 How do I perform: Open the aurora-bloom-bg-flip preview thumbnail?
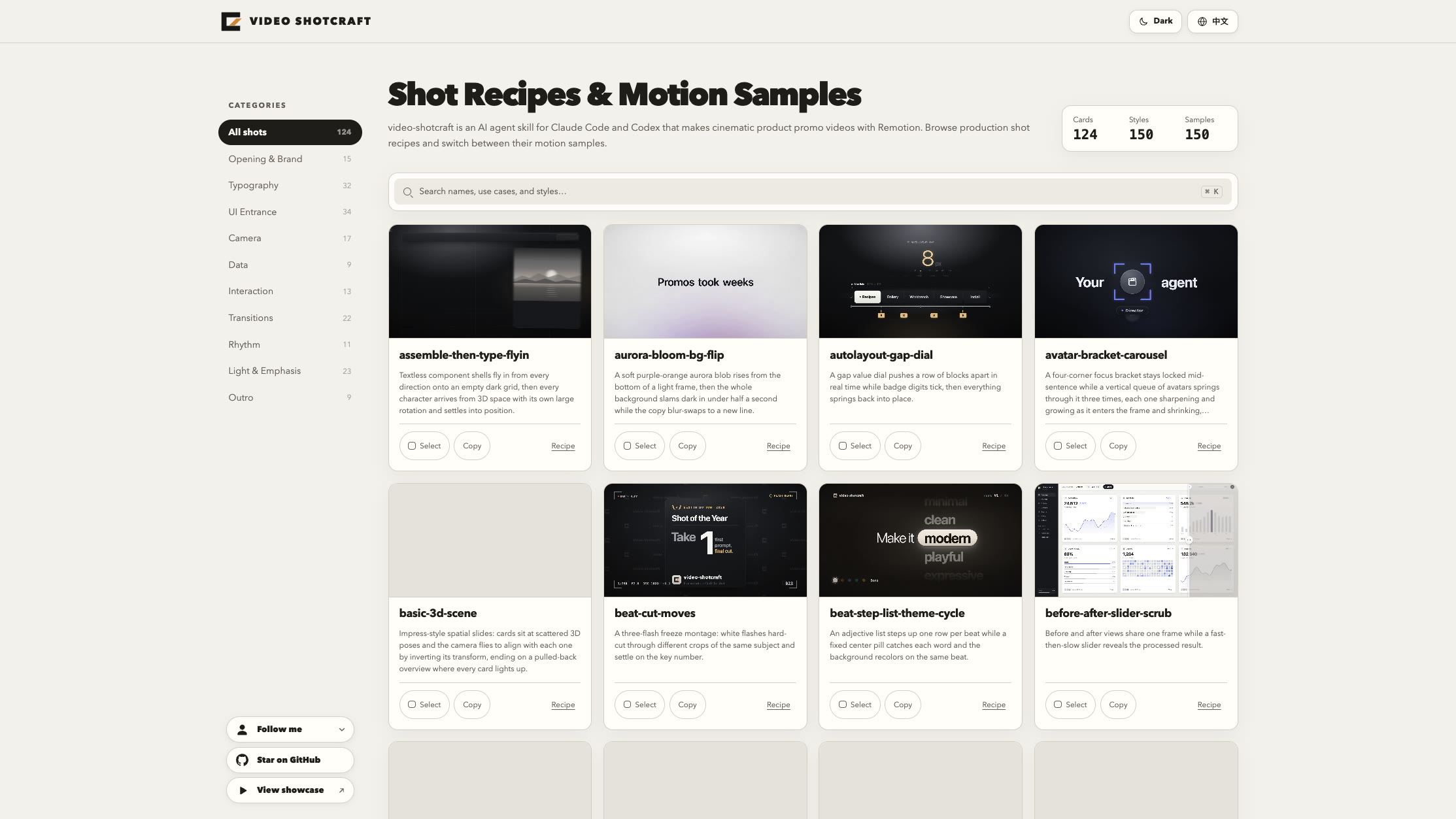705,282
